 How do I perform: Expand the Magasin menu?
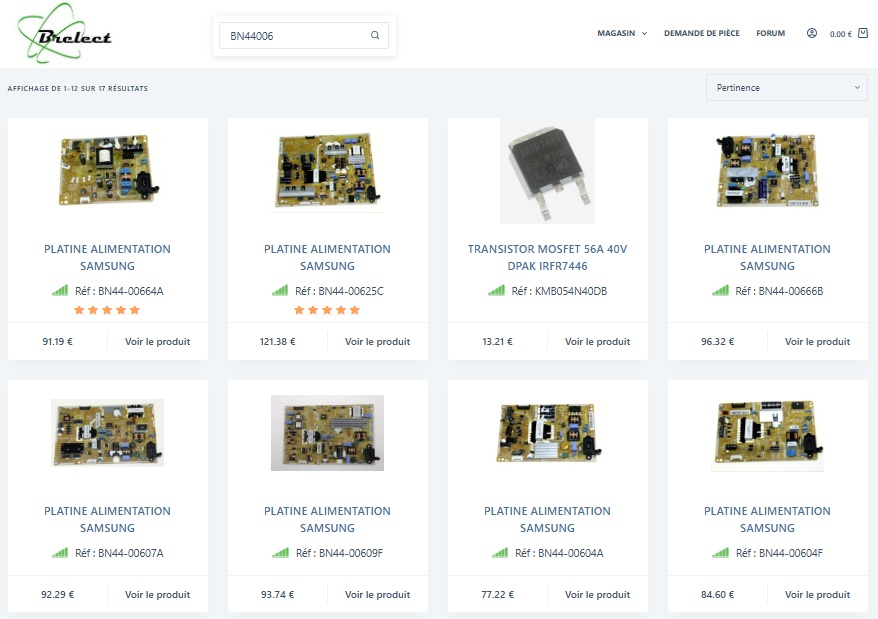tap(622, 33)
